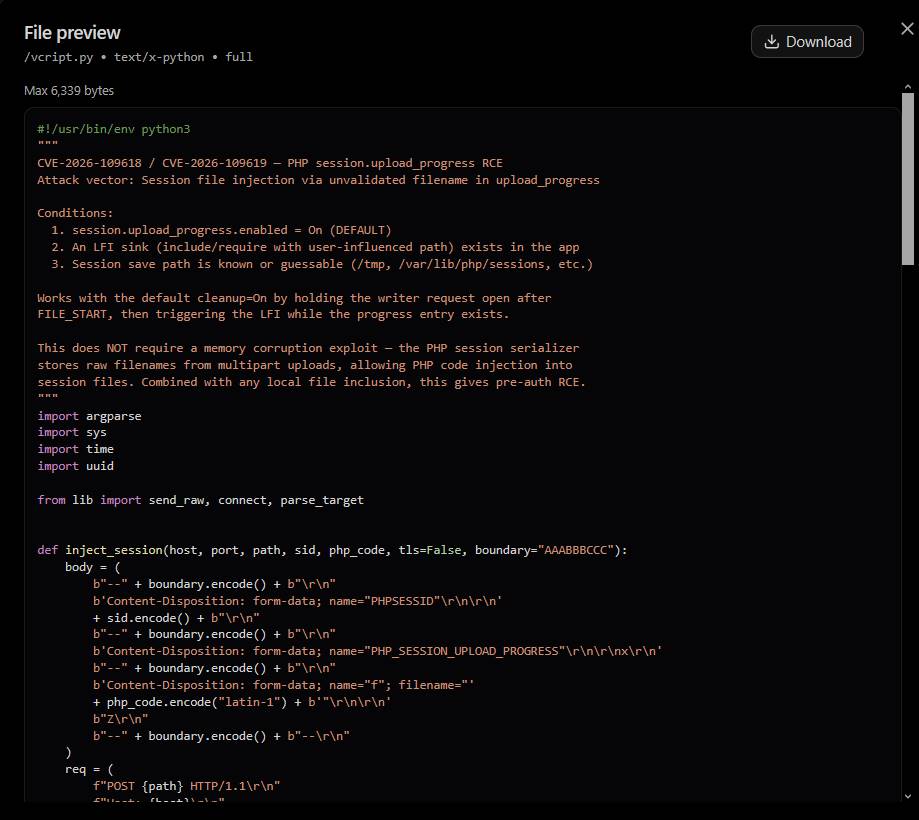The height and width of the screenshot is (820, 919).
Task: Click the scrollbar up arrow
Action: [908, 87]
